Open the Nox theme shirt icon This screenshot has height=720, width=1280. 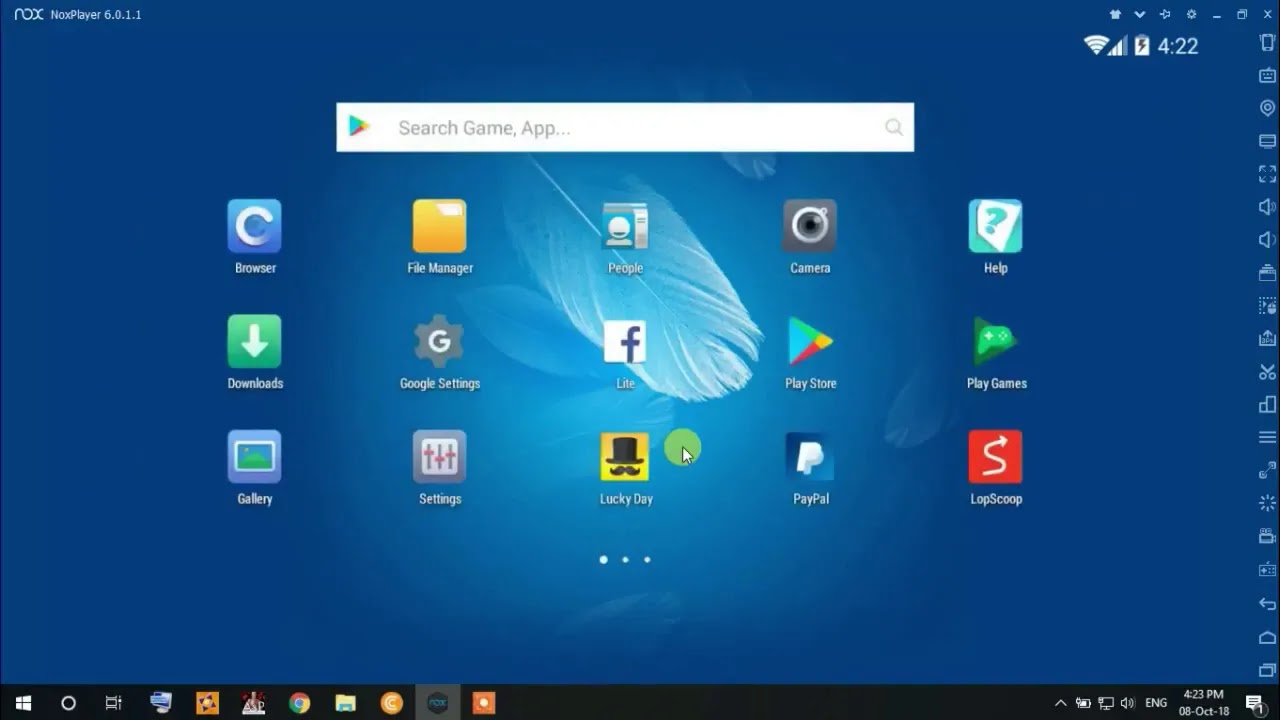point(1115,14)
